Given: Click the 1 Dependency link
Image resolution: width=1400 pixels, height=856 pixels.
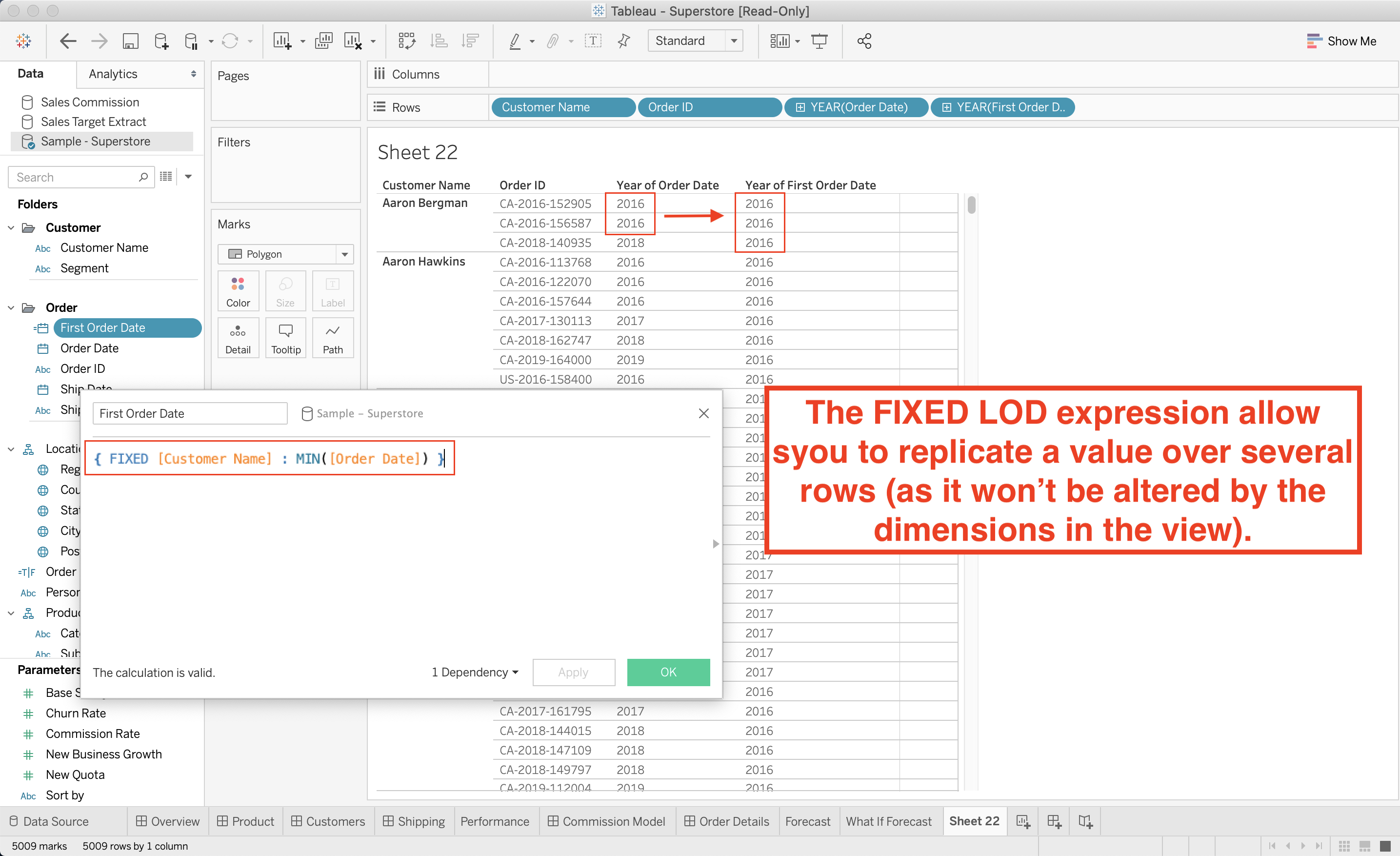Looking at the screenshot, I should coord(475,673).
